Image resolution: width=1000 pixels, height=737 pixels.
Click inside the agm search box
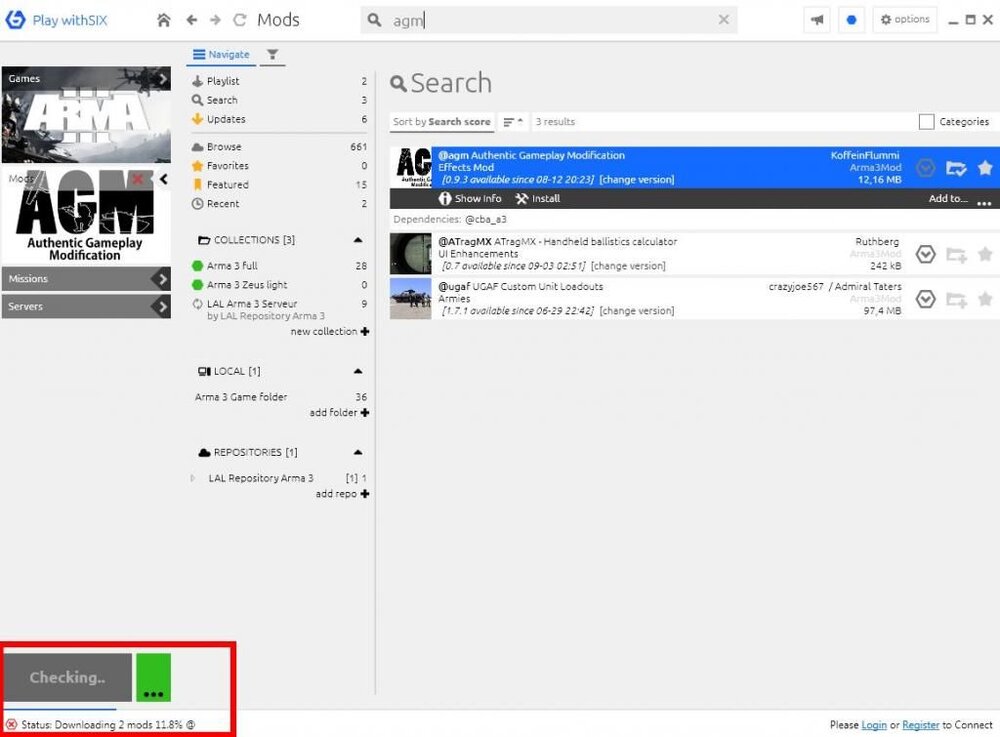pos(548,20)
